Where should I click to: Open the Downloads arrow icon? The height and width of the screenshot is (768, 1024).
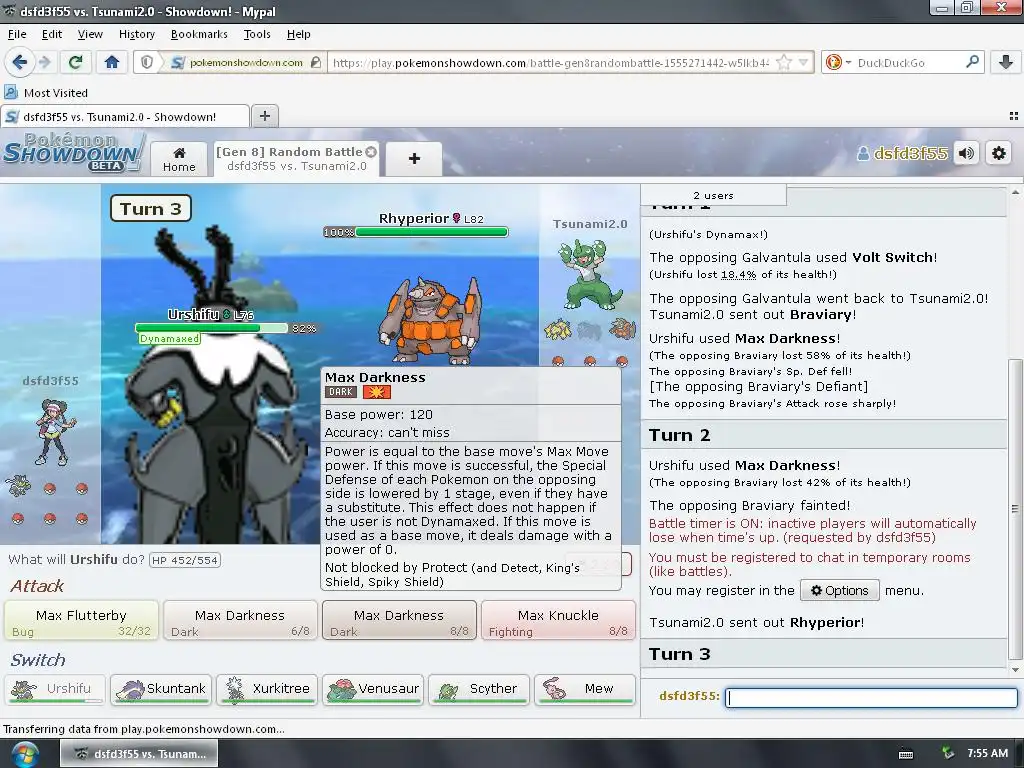(x=1006, y=63)
